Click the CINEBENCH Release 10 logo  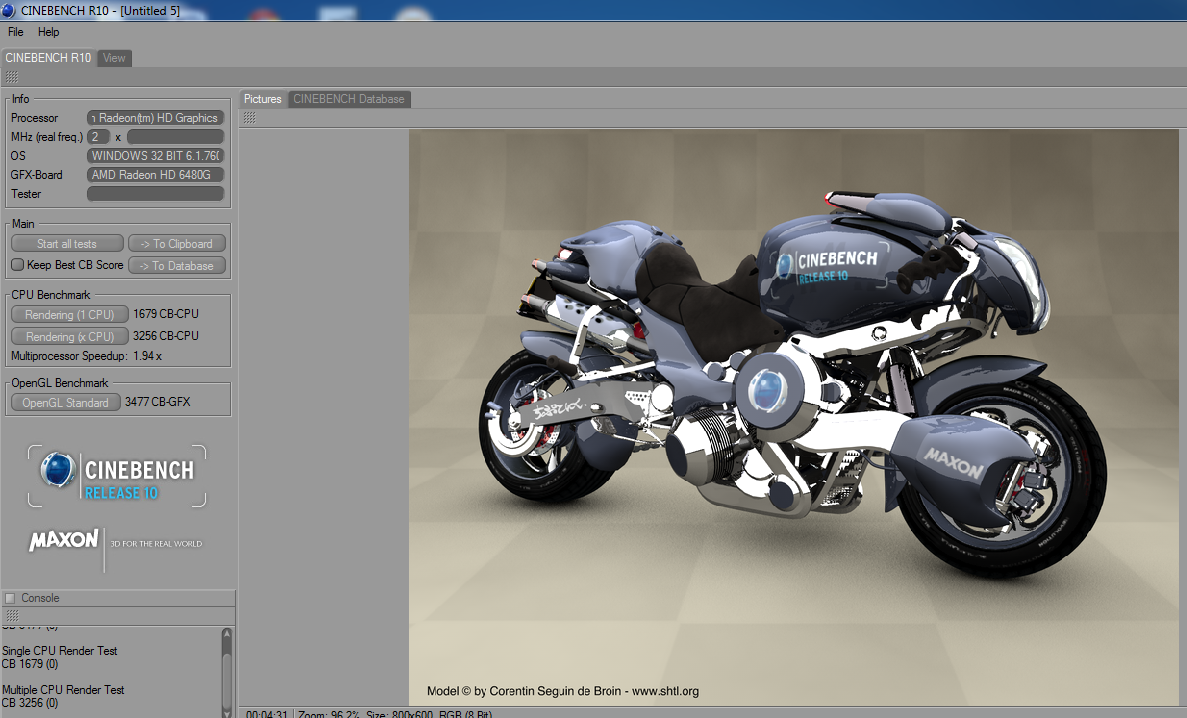[117, 476]
